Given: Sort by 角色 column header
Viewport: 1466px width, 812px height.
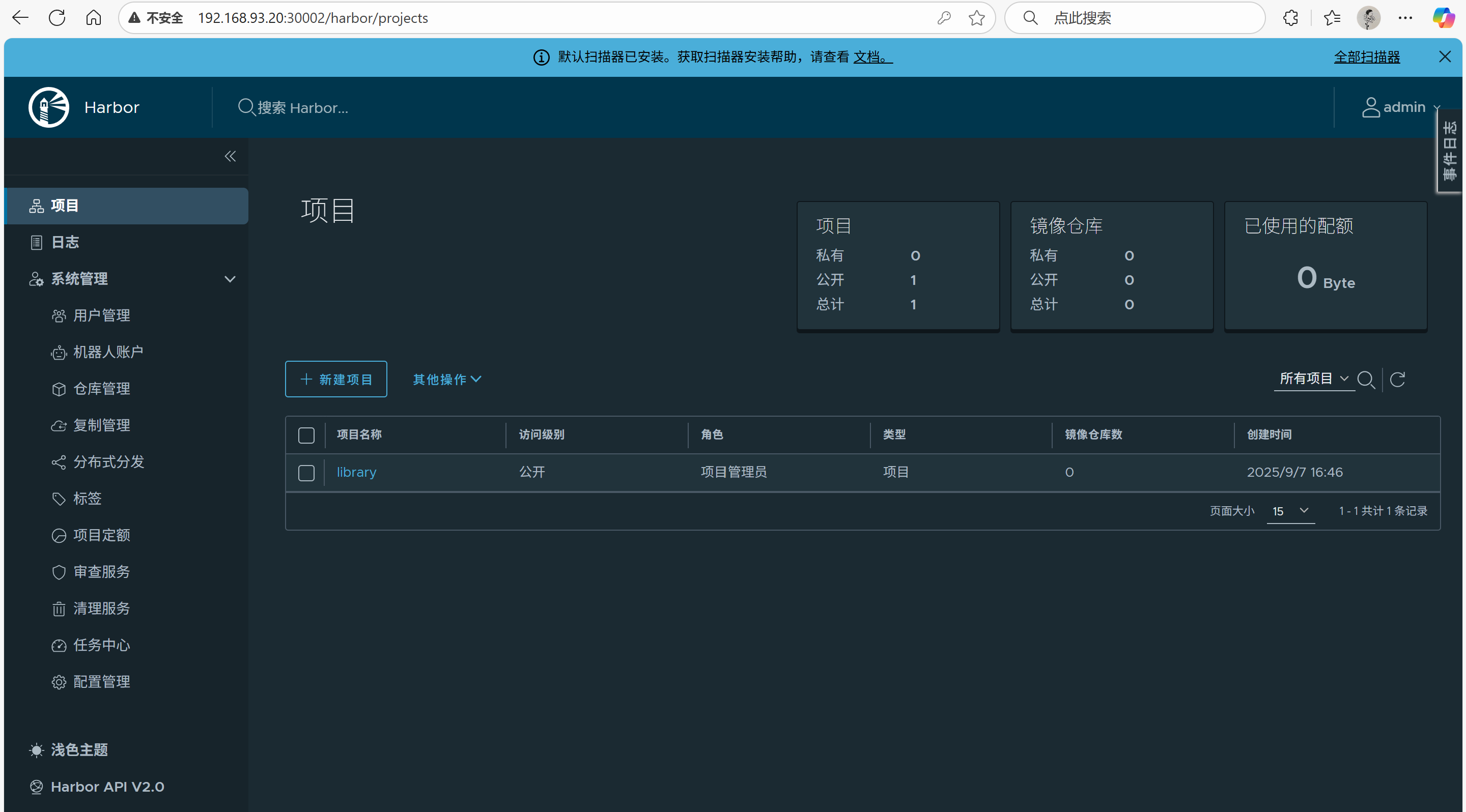Looking at the screenshot, I should [x=712, y=434].
